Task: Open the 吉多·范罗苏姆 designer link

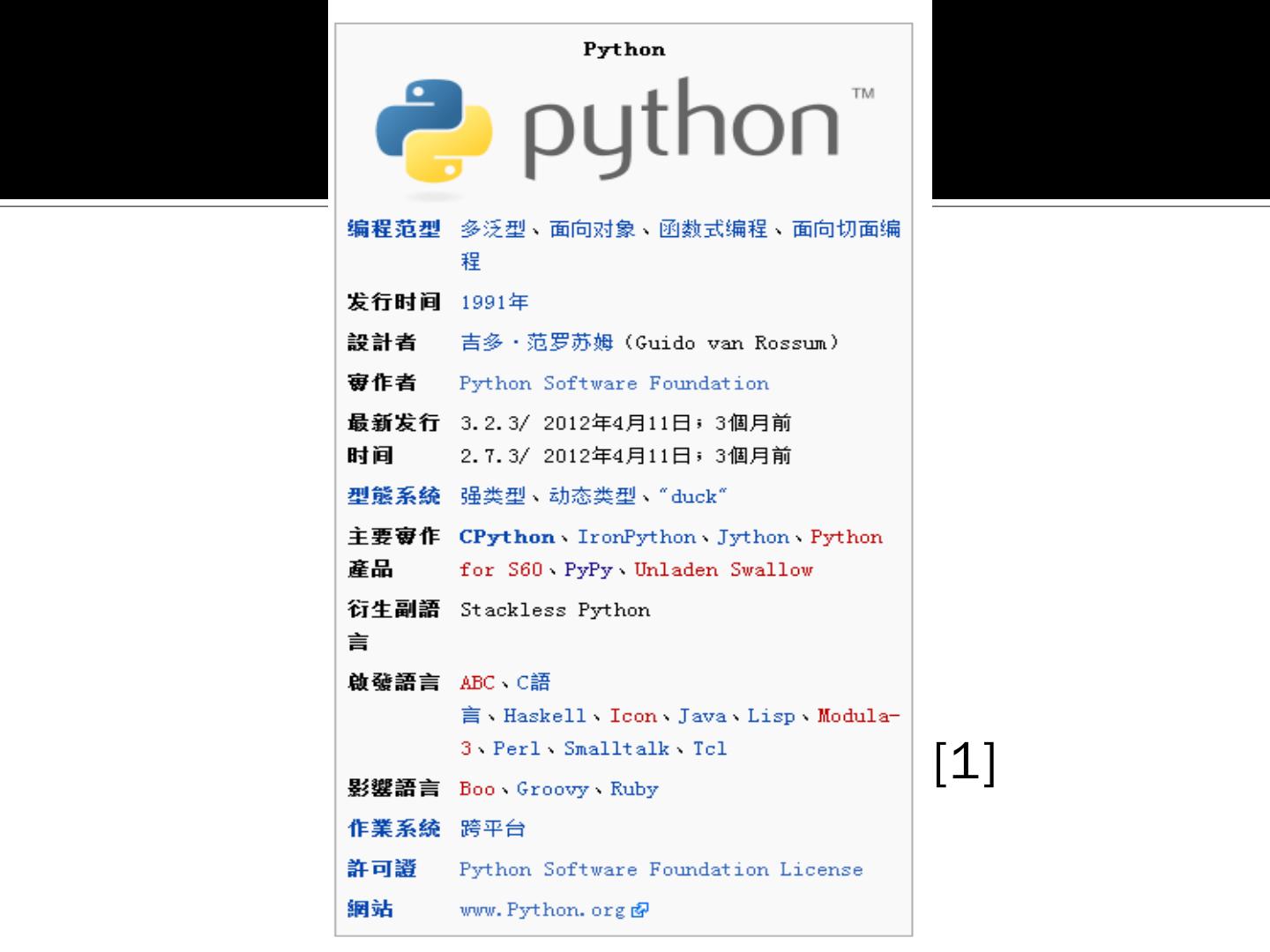Action: (537, 342)
